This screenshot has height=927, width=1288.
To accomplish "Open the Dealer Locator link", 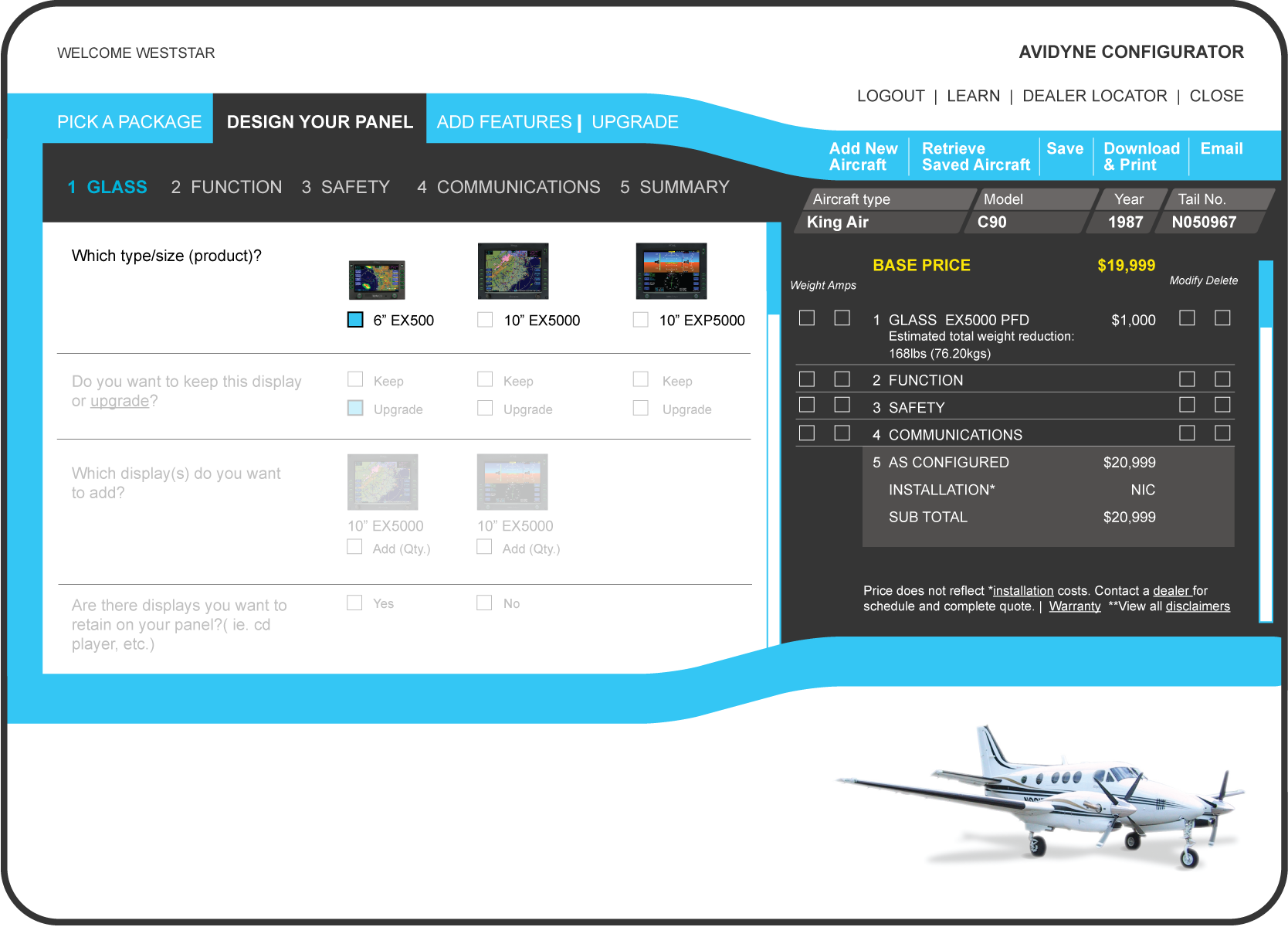I will point(1094,96).
